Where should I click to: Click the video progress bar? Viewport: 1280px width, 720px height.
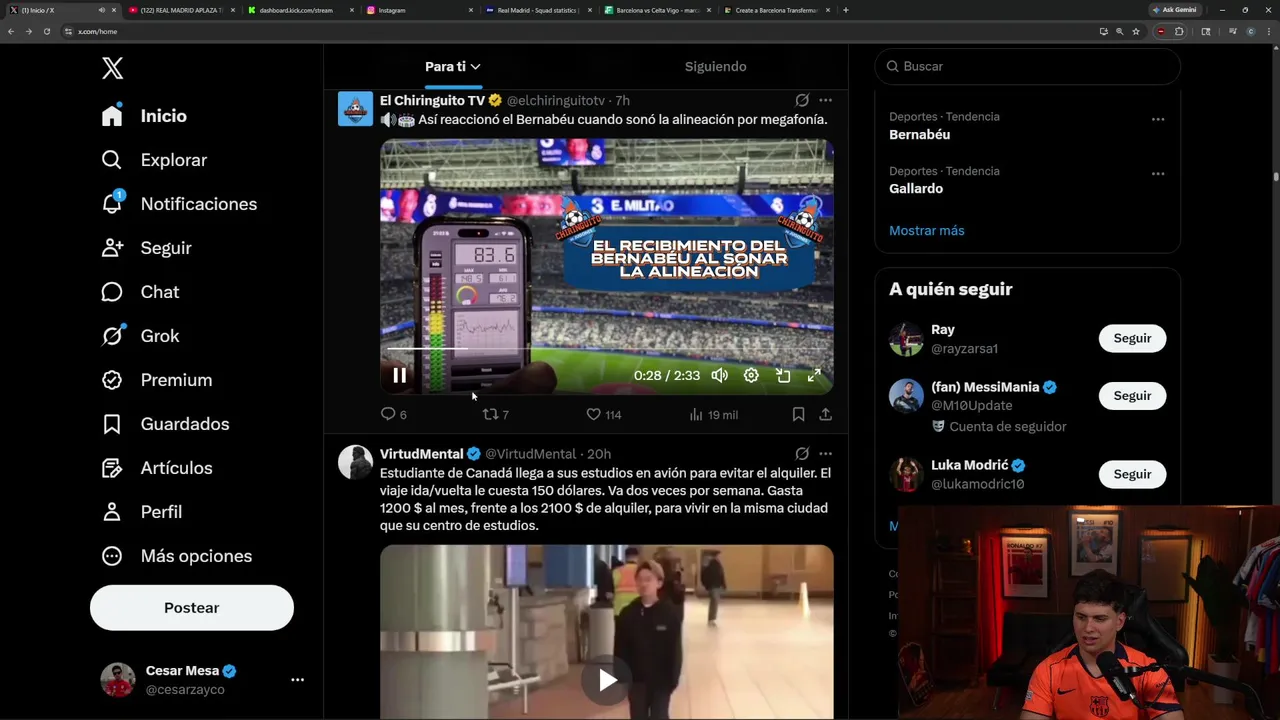606,349
